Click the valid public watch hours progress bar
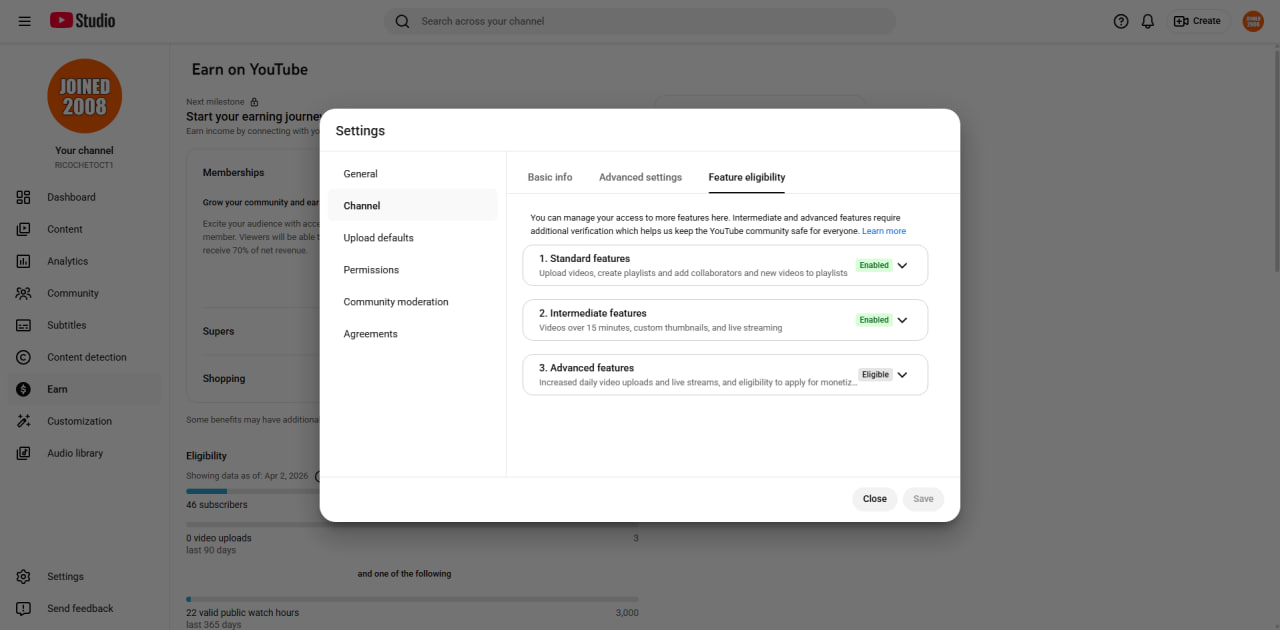This screenshot has height=630, width=1280. pos(412,599)
